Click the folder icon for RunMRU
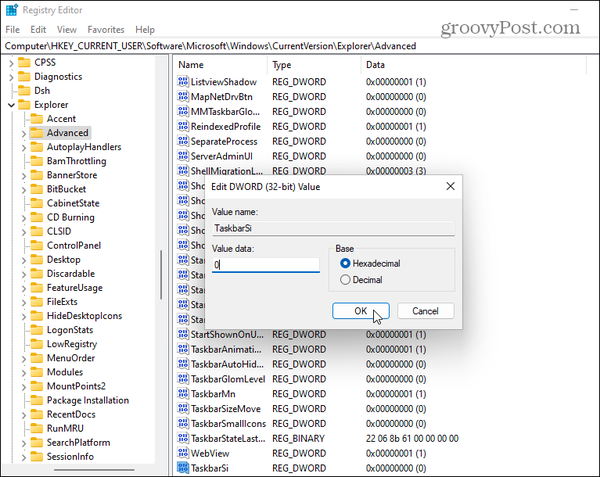Screen dimensions: 600x477 click(x=36, y=428)
